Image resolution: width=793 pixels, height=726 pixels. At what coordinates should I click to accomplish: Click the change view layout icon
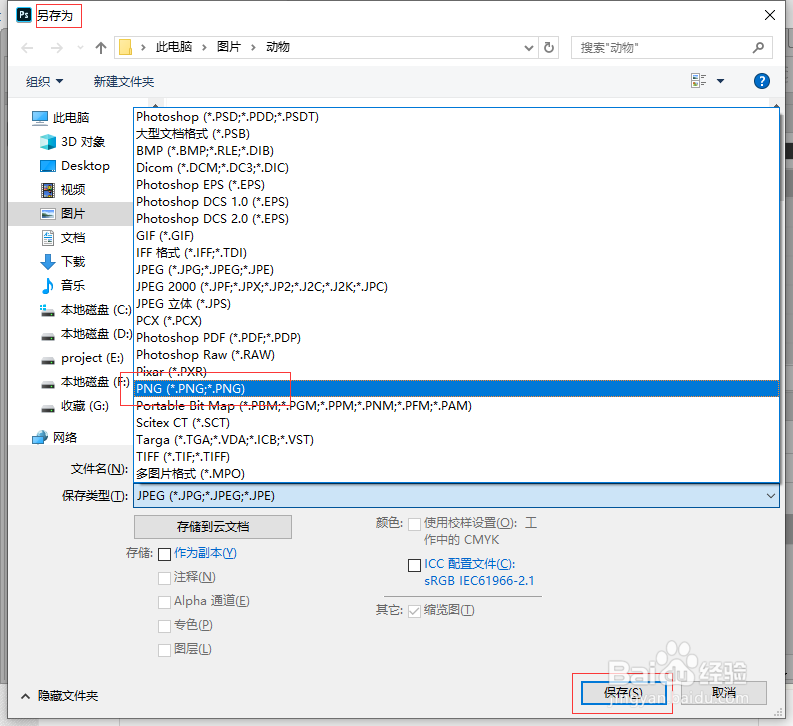[x=698, y=81]
